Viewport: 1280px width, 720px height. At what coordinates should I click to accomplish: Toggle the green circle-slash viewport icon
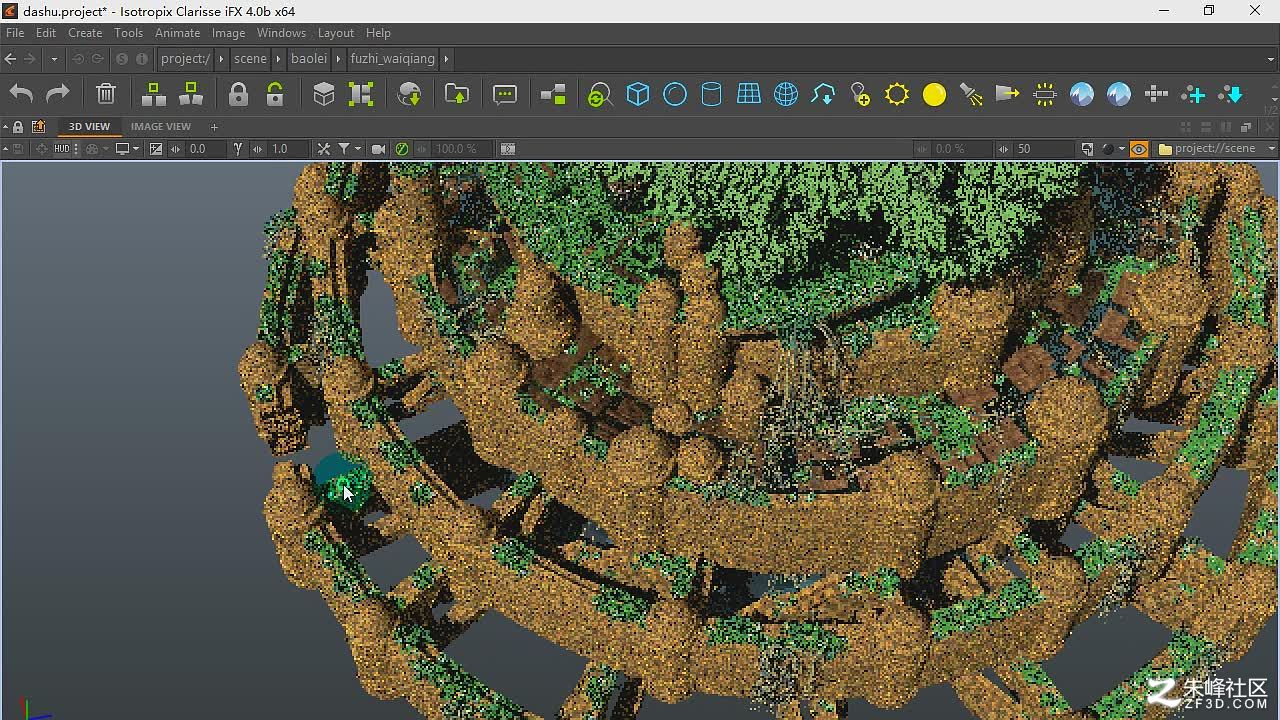point(402,149)
